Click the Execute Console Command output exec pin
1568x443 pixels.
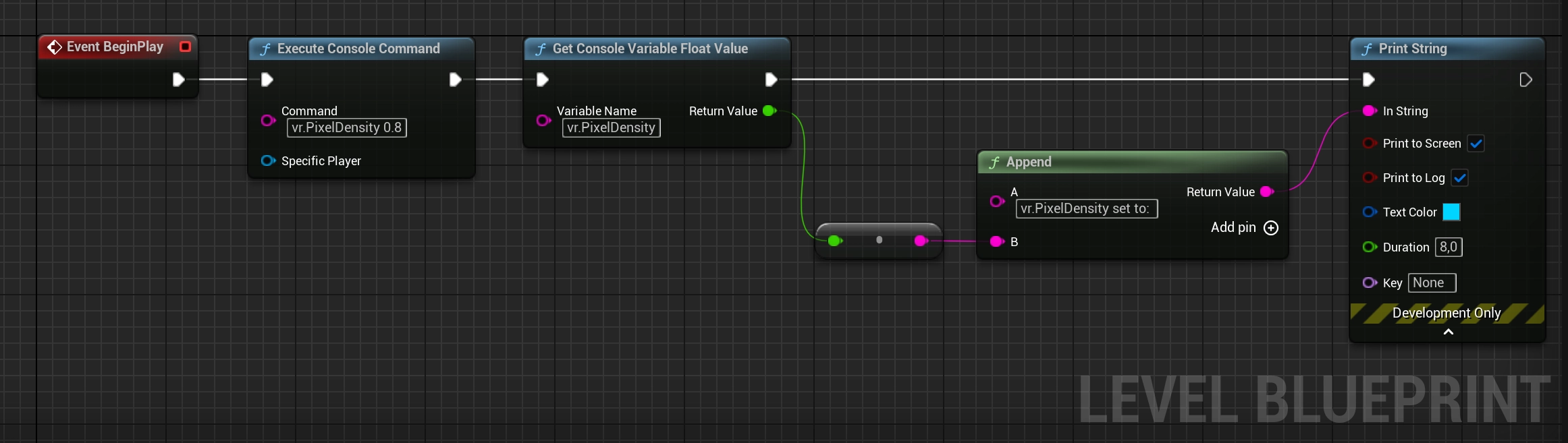click(456, 80)
